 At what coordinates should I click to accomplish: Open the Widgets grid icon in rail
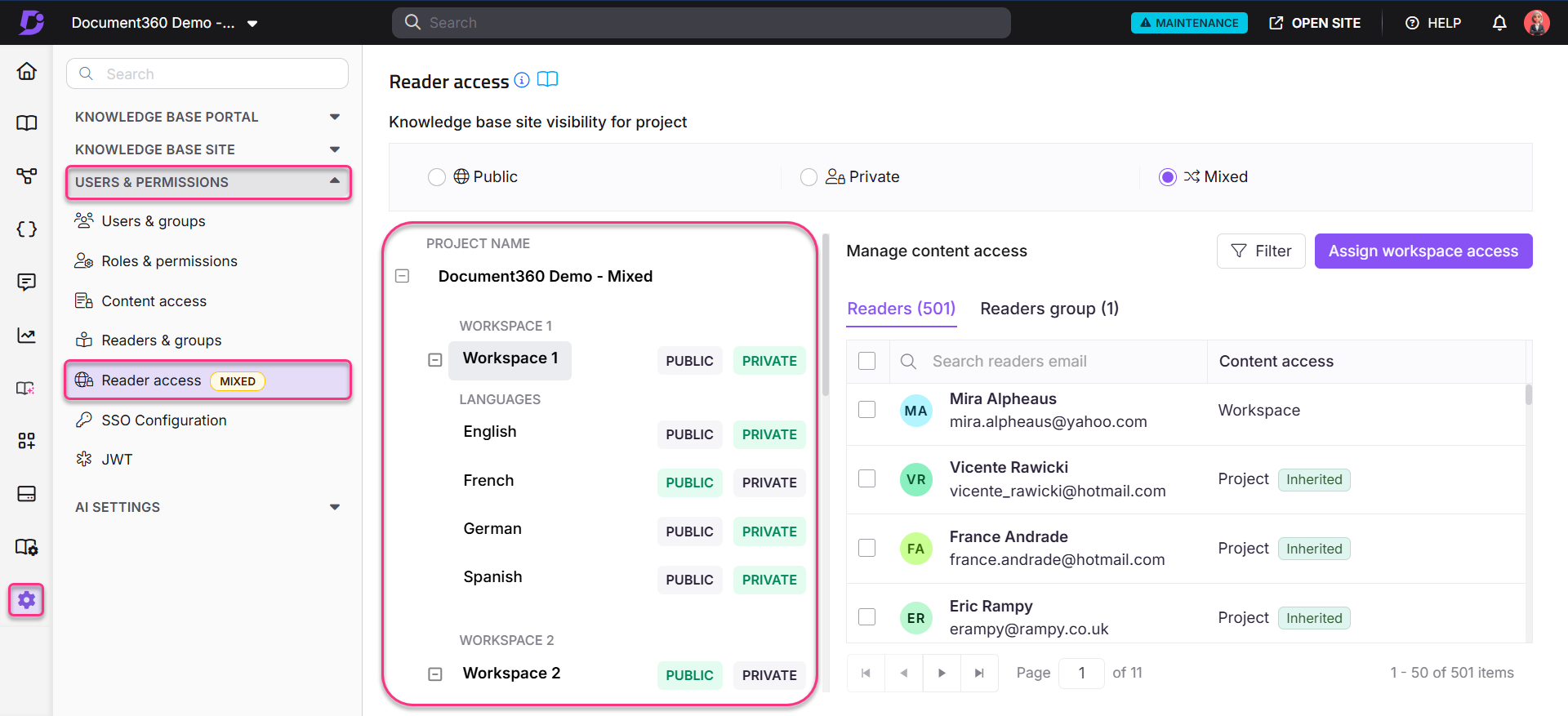click(27, 441)
